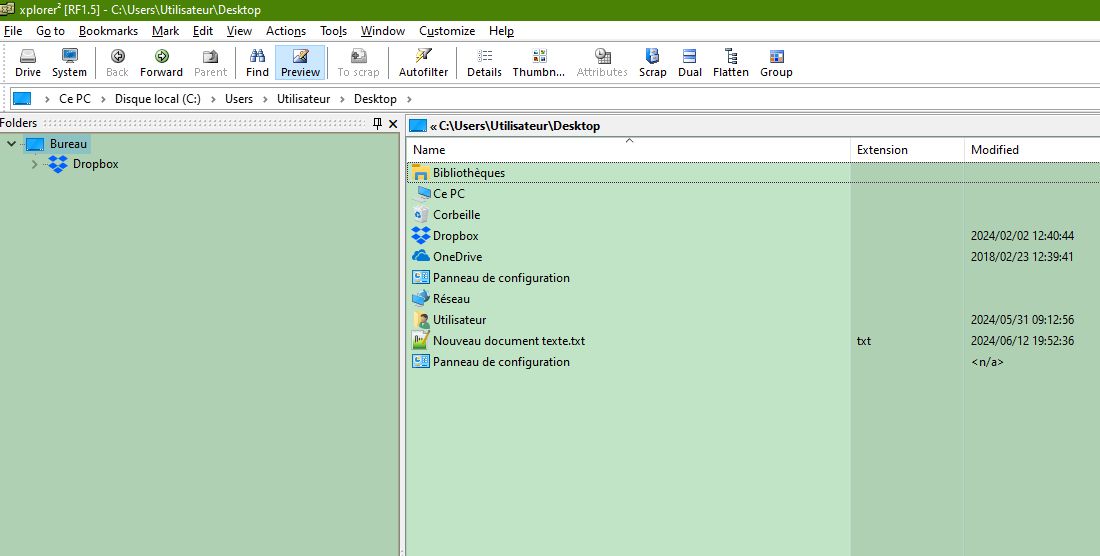Go Forward using the toolbar arrow

[x=161, y=62]
